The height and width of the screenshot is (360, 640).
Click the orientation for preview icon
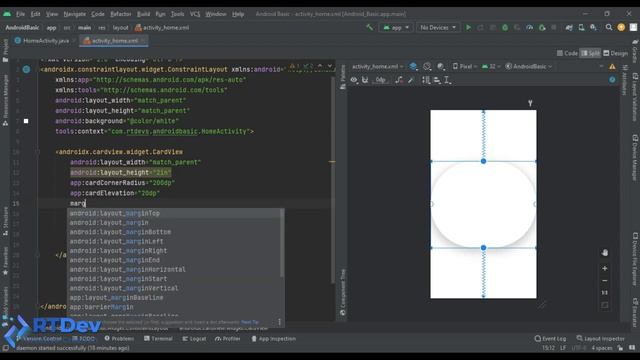(x=427, y=66)
